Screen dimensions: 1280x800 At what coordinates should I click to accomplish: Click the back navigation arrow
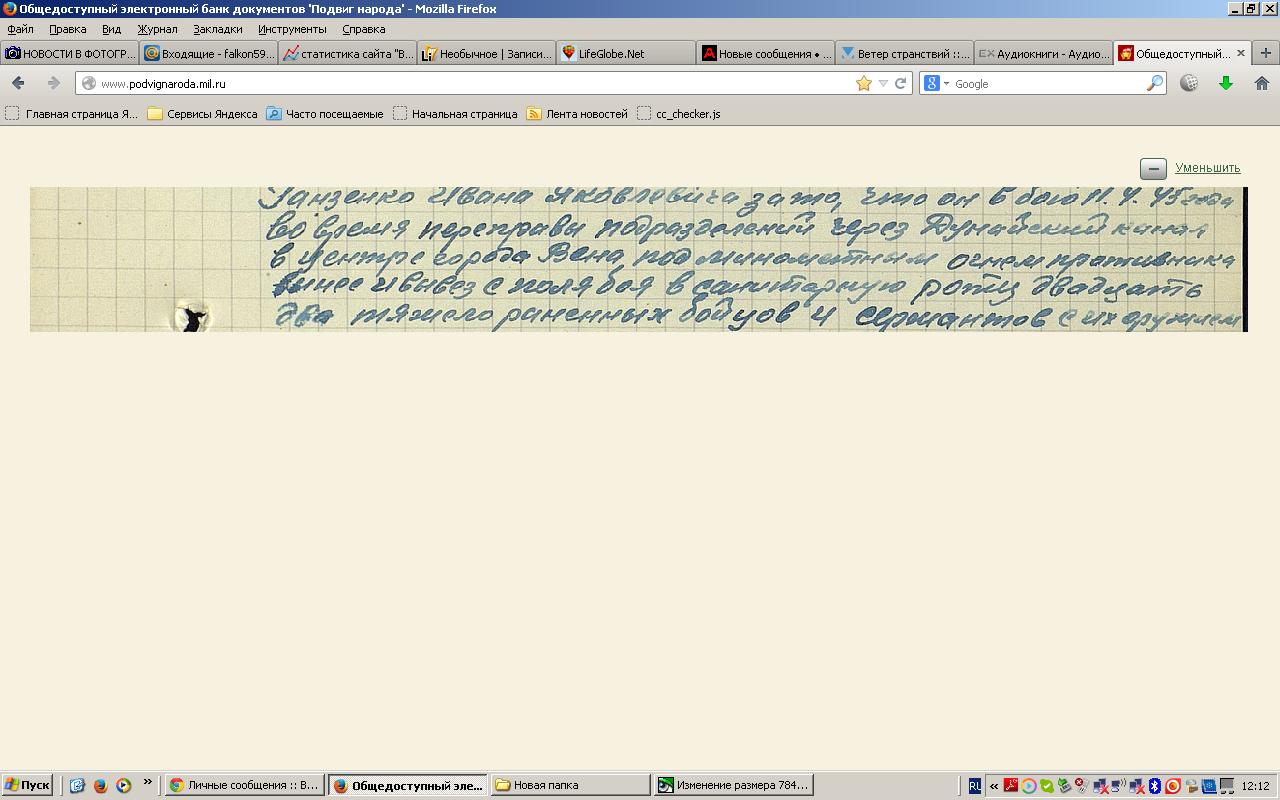[x=18, y=84]
